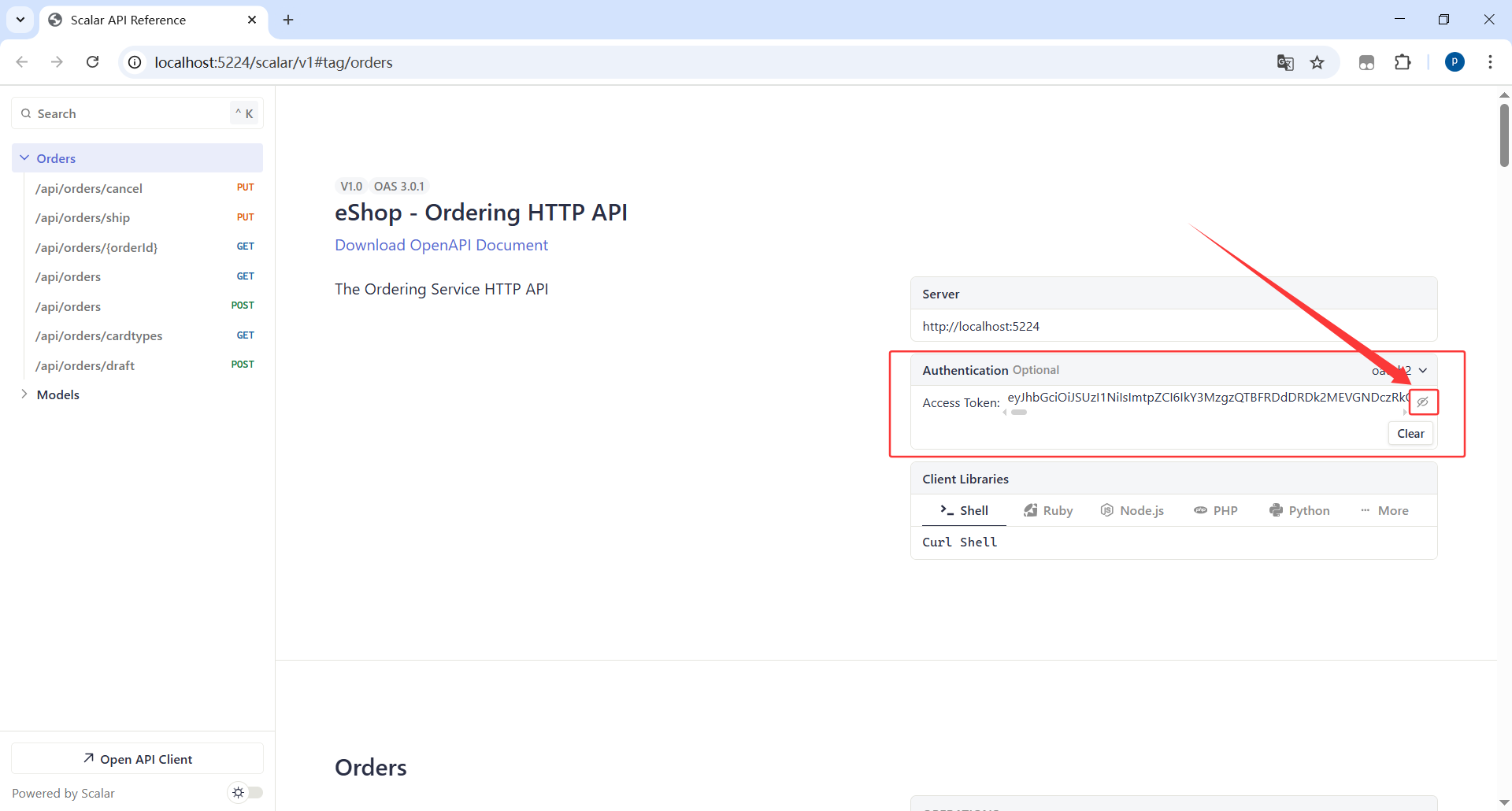This screenshot has width=1512, height=811.
Task: Focus the sidebar Search field
Action: pos(137,113)
